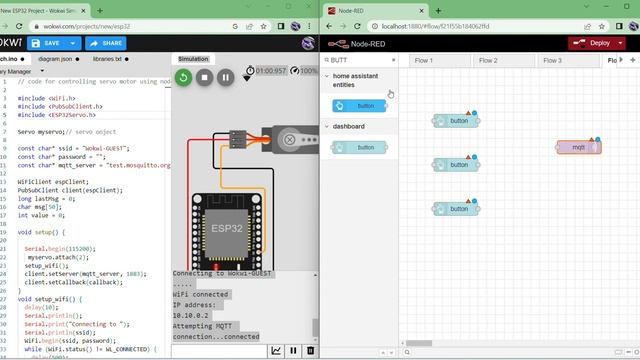Pause serial monitor output

tap(293, 351)
